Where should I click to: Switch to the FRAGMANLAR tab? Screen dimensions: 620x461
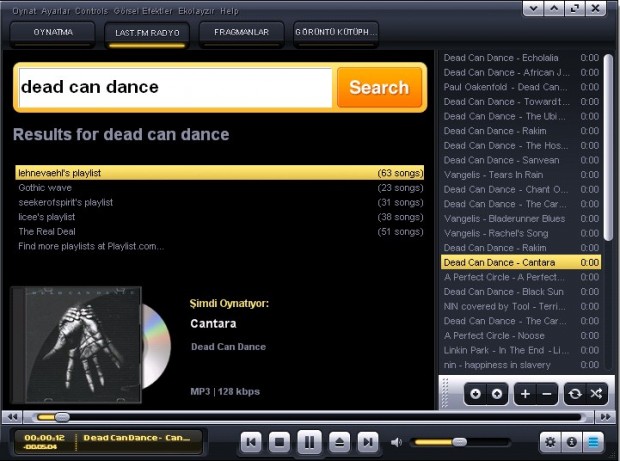point(241,33)
